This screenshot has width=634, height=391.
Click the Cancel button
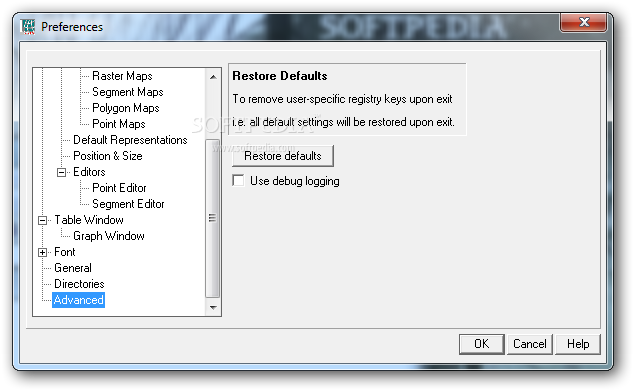click(530, 344)
